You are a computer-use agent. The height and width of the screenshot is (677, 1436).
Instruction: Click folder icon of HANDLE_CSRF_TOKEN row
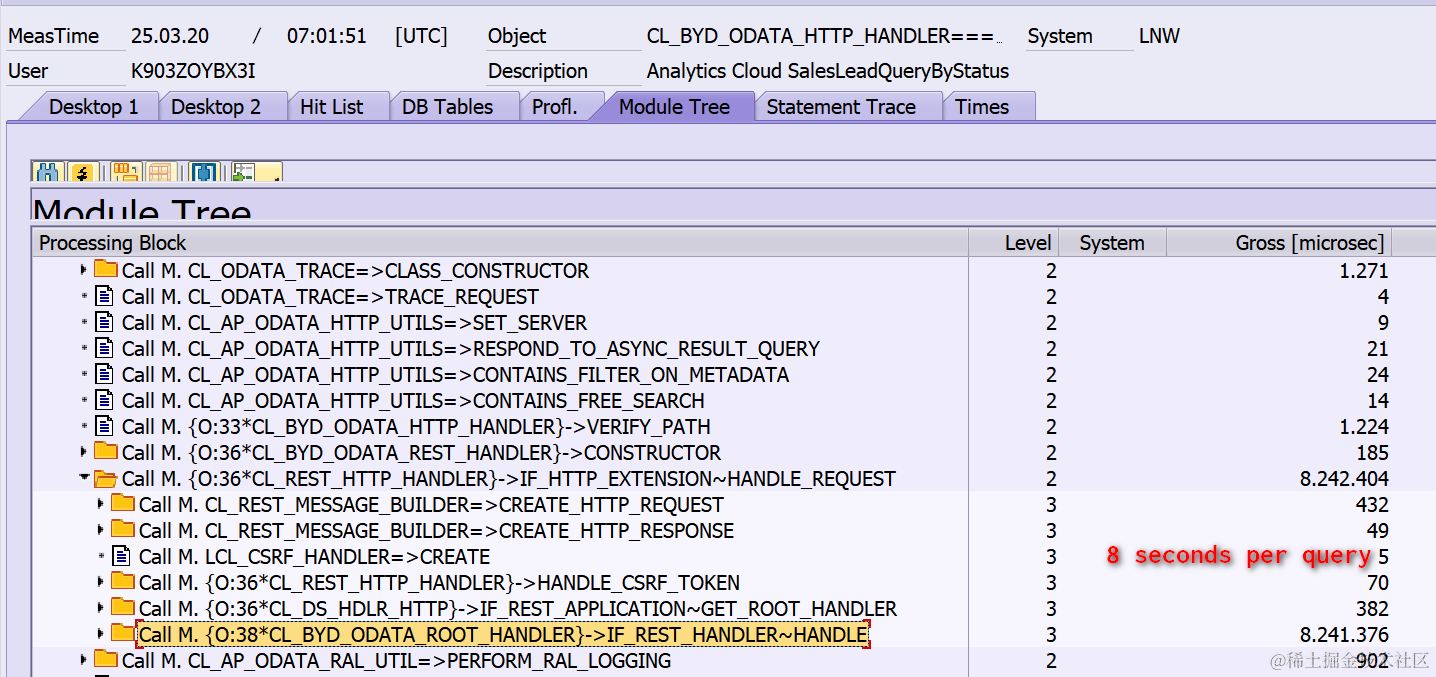[x=123, y=582]
